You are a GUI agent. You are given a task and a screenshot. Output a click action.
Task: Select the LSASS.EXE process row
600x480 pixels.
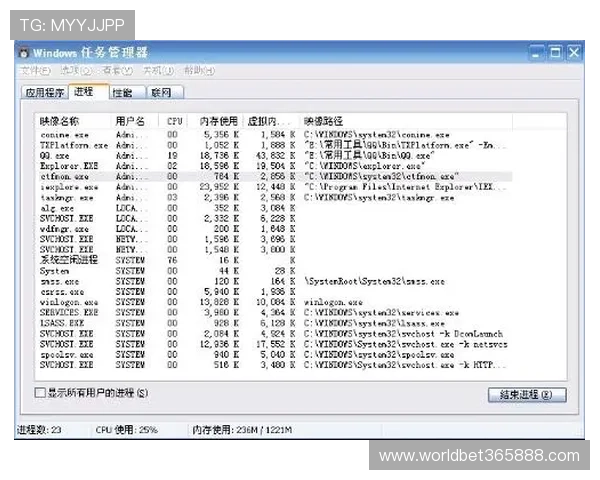click(x=275, y=323)
